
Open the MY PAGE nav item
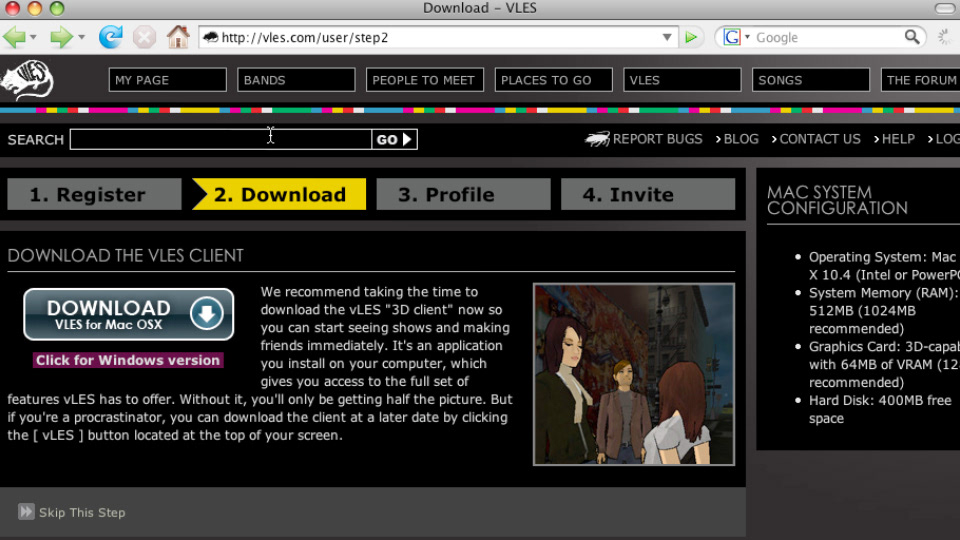[x=168, y=80]
